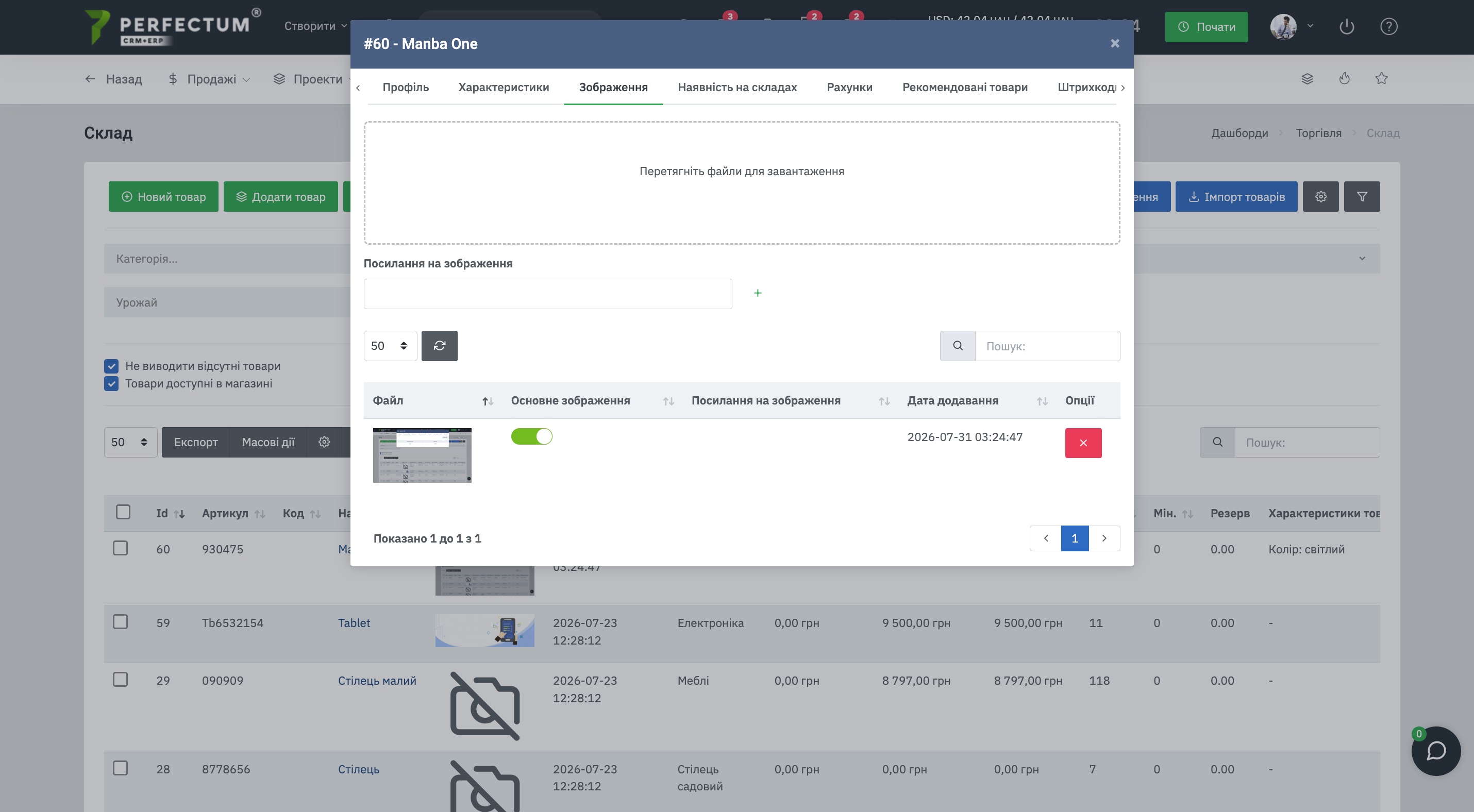The image size is (1474, 812).
Task: Toggle the main image switch off
Action: [531, 436]
